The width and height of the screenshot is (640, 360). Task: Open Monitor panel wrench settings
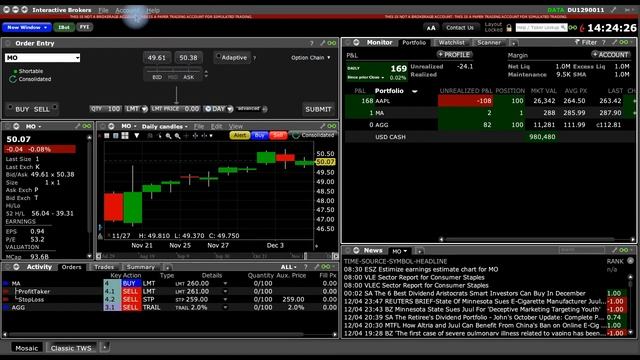tap(614, 42)
